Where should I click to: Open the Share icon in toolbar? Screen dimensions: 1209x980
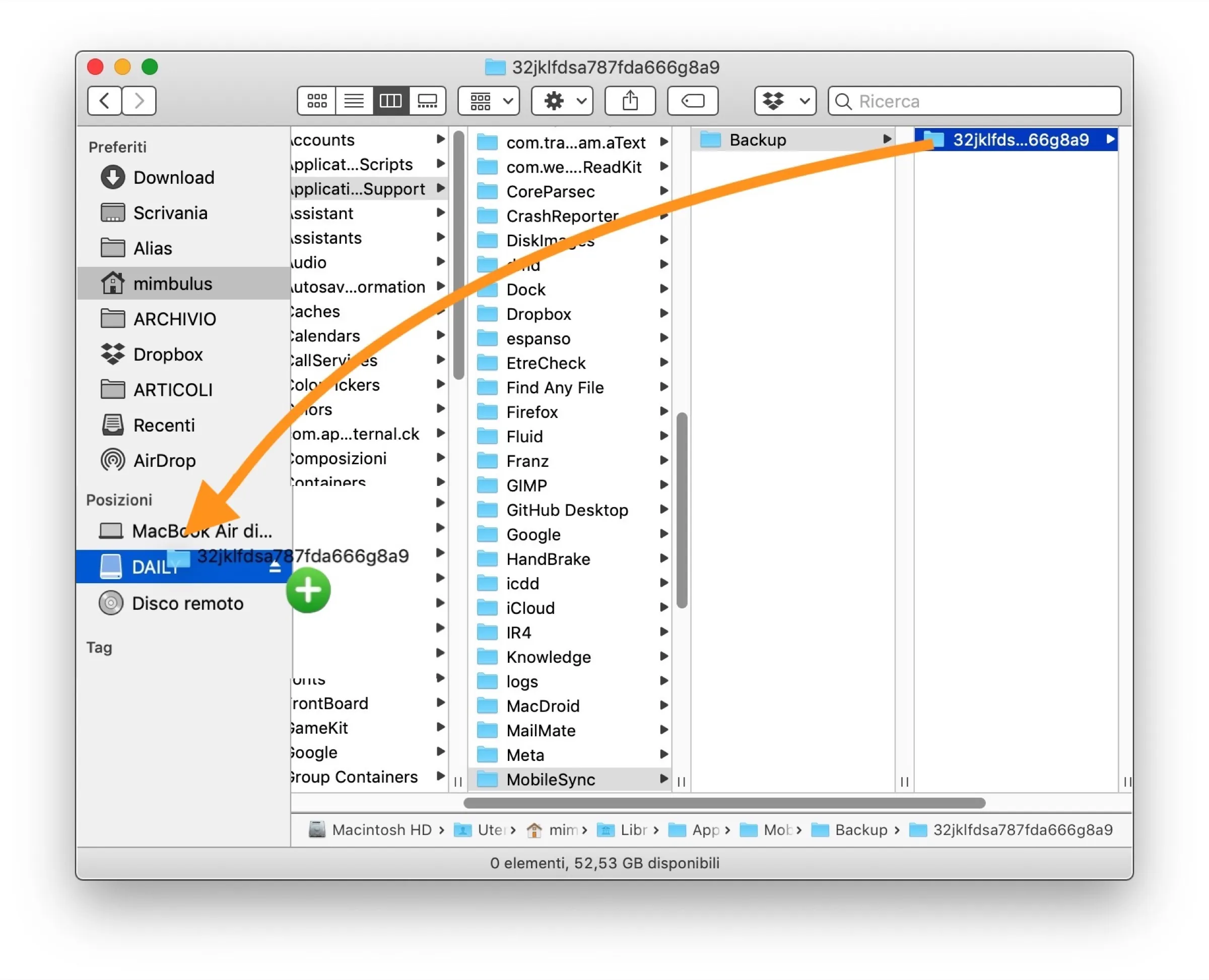[629, 101]
